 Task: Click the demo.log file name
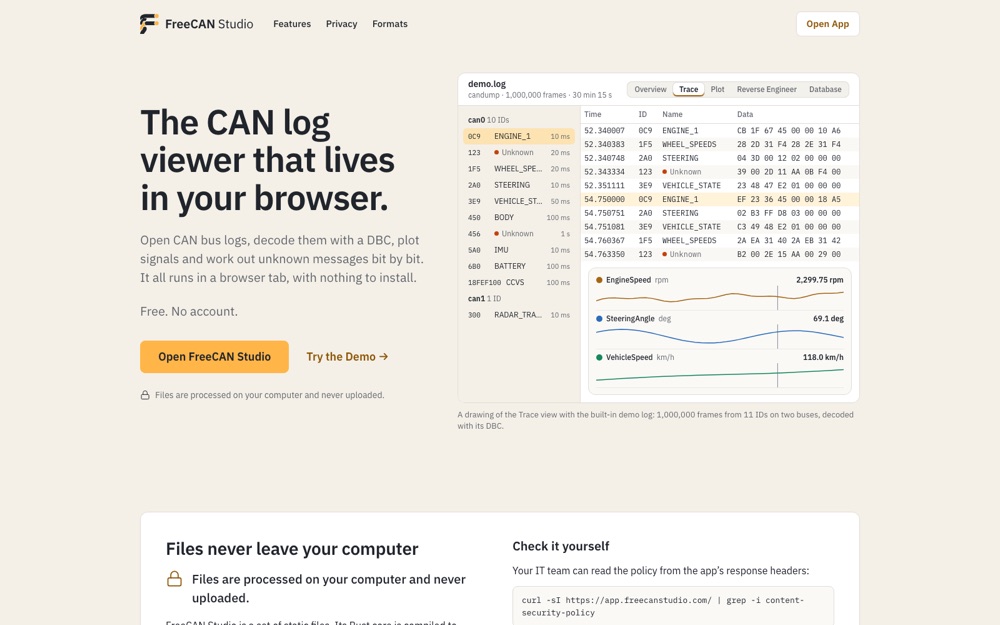(x=487, y=84)
